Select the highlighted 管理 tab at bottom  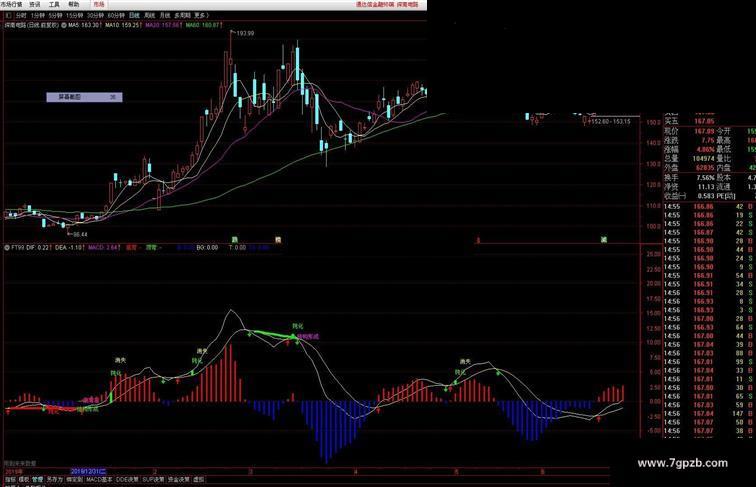(37, 480)
